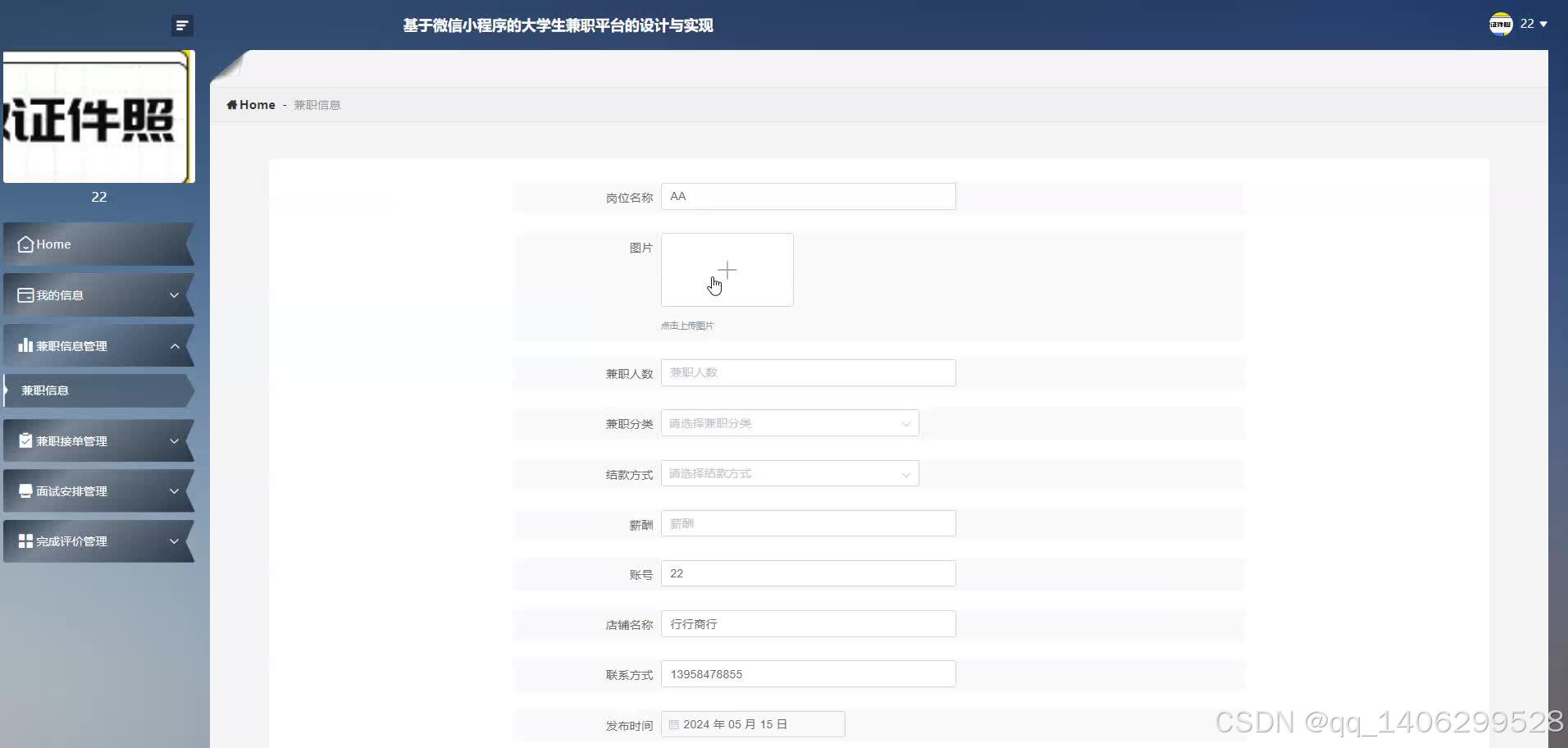Expand the 面试安排管理 chevron
The image size is (1568, 748).
pos(174,491)
